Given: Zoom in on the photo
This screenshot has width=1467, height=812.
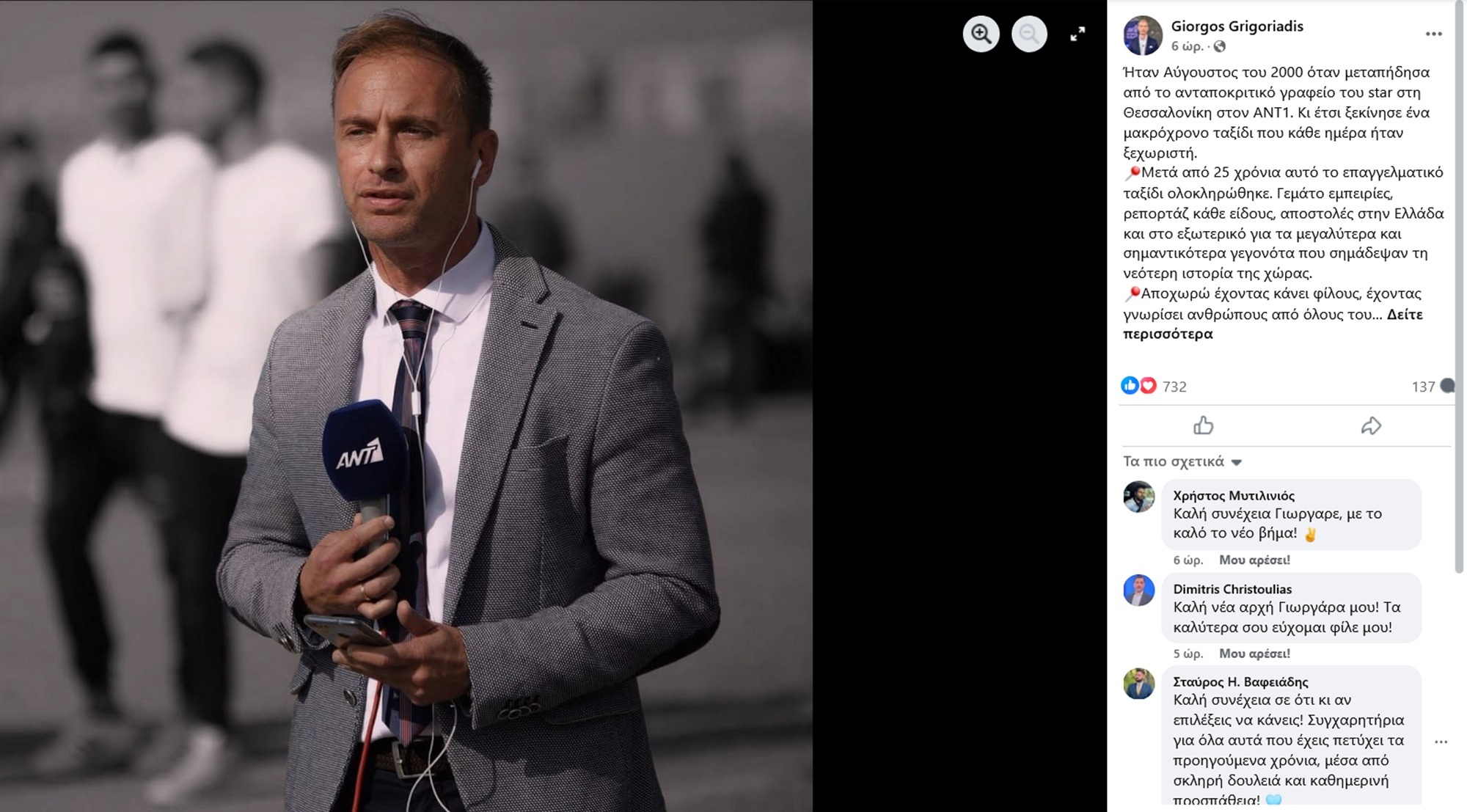Looking at the screenshot, I should (981, 34).
